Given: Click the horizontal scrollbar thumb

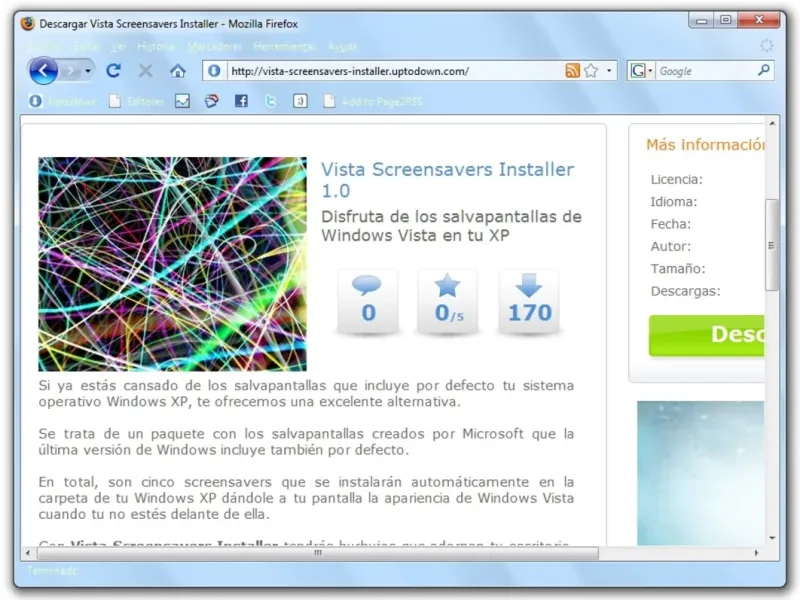Looking at the screenshot, I should pos(317,553).
